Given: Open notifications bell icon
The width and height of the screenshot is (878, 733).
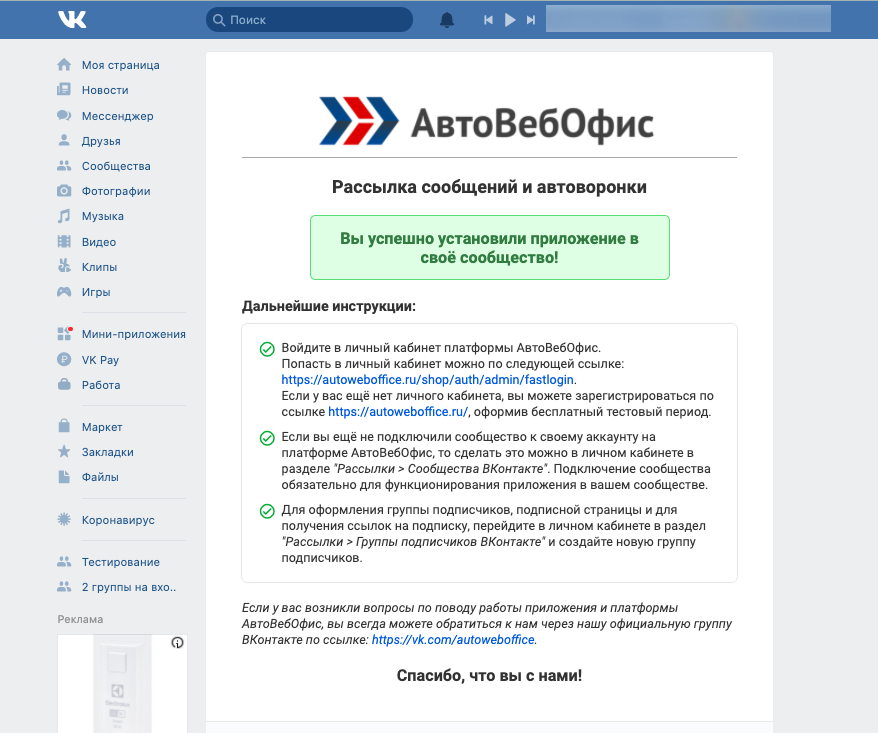Looking at the screenshot, I should pyautogui.click(x=447, y=20).
